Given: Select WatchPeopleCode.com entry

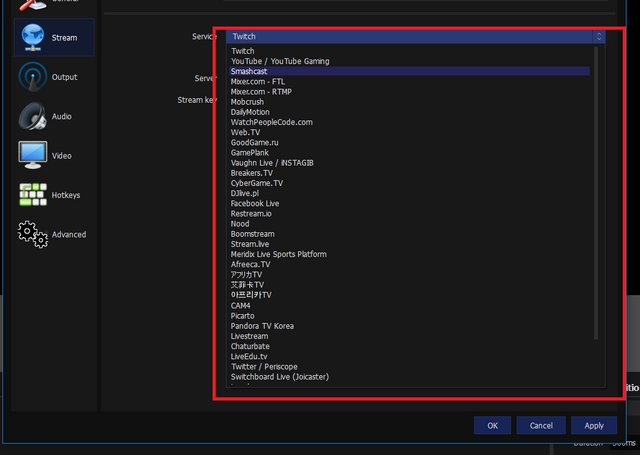Looking at the screenshot, I should coord(409,122).
